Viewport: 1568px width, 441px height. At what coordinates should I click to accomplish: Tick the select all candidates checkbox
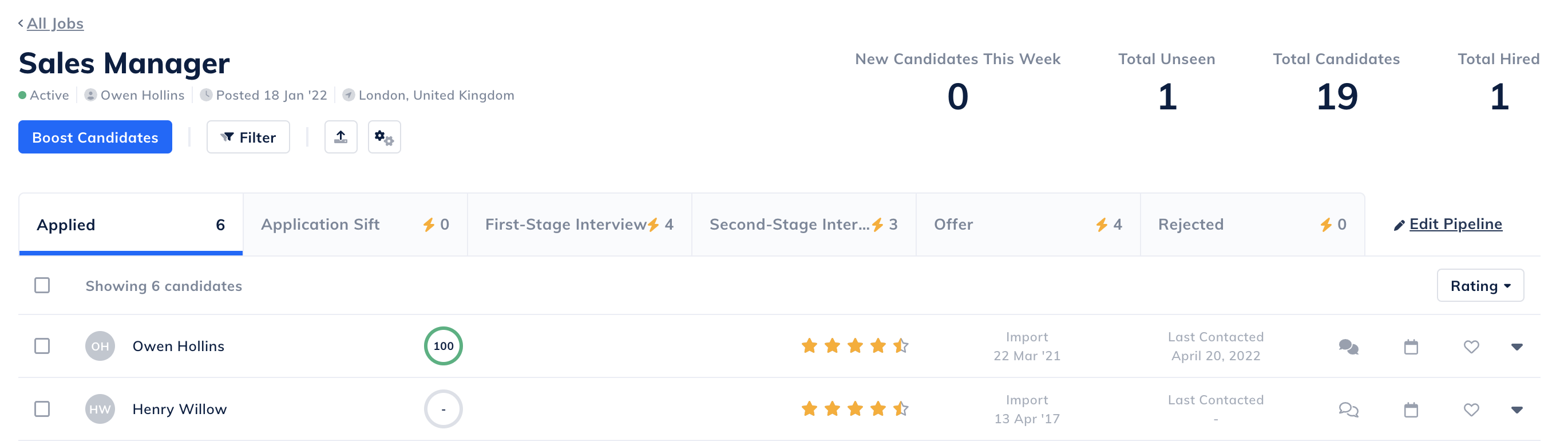[x=42, y=285]
